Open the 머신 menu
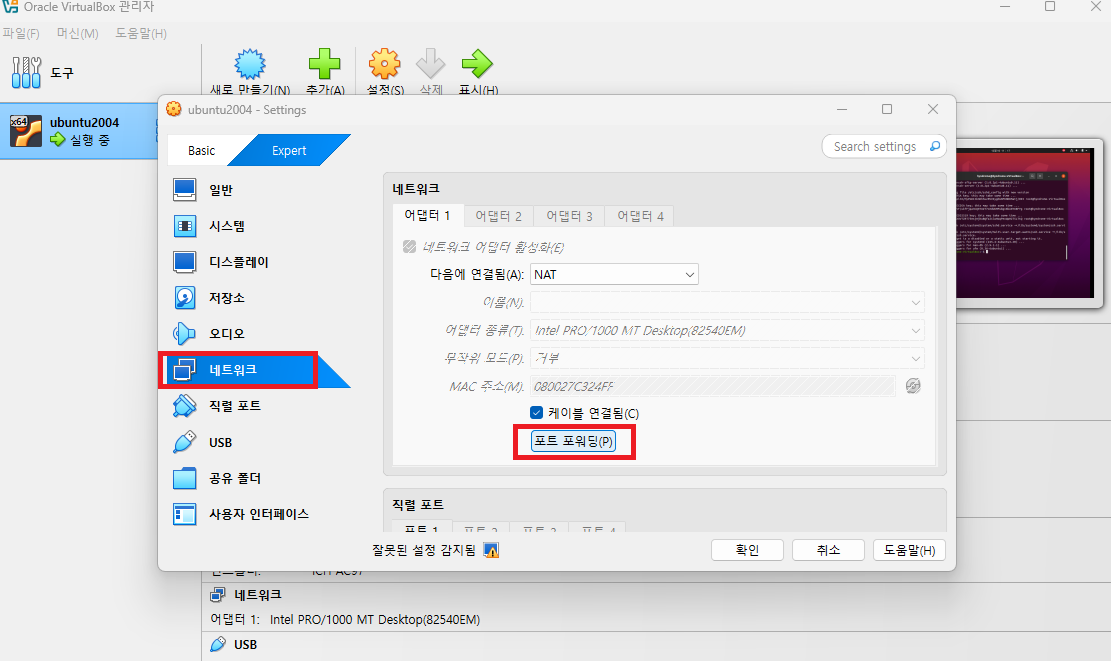1111x661 pixels. tap(77, 33)
